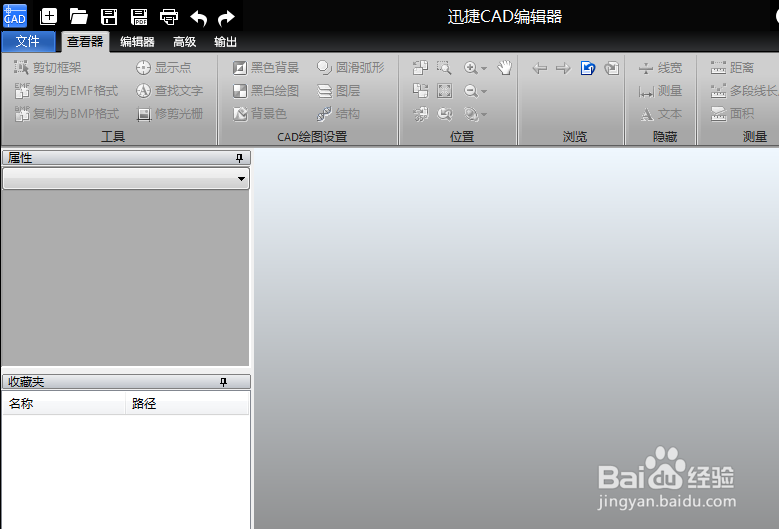Switch to the 编辑器 tab
The height and width of the screenshot is (529, 779).
tap(137, 42)
